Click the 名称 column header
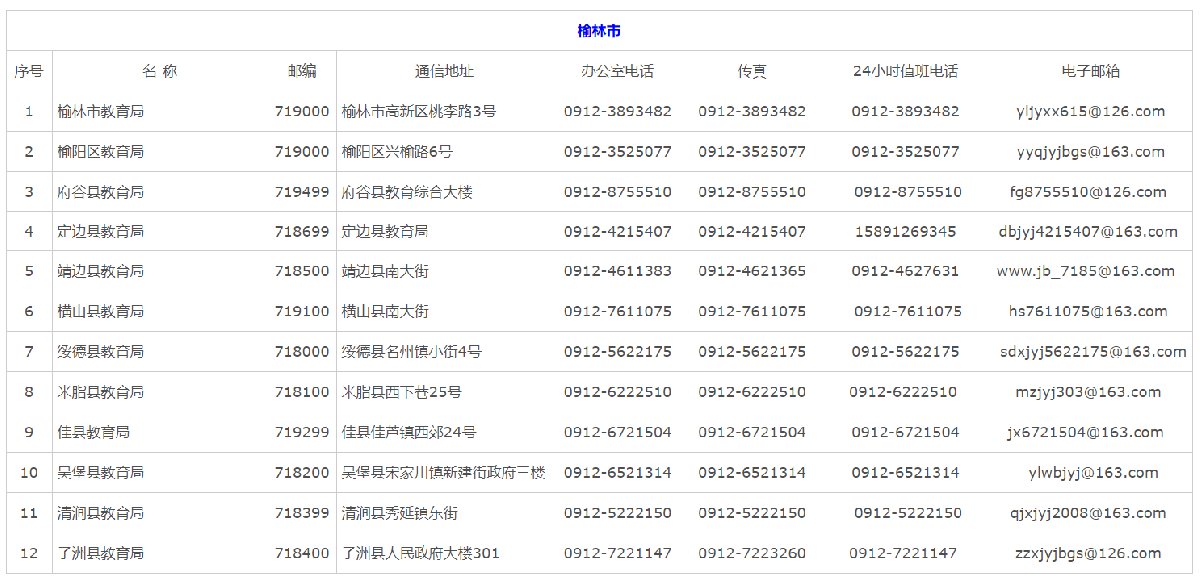 (x=159, y=71)
